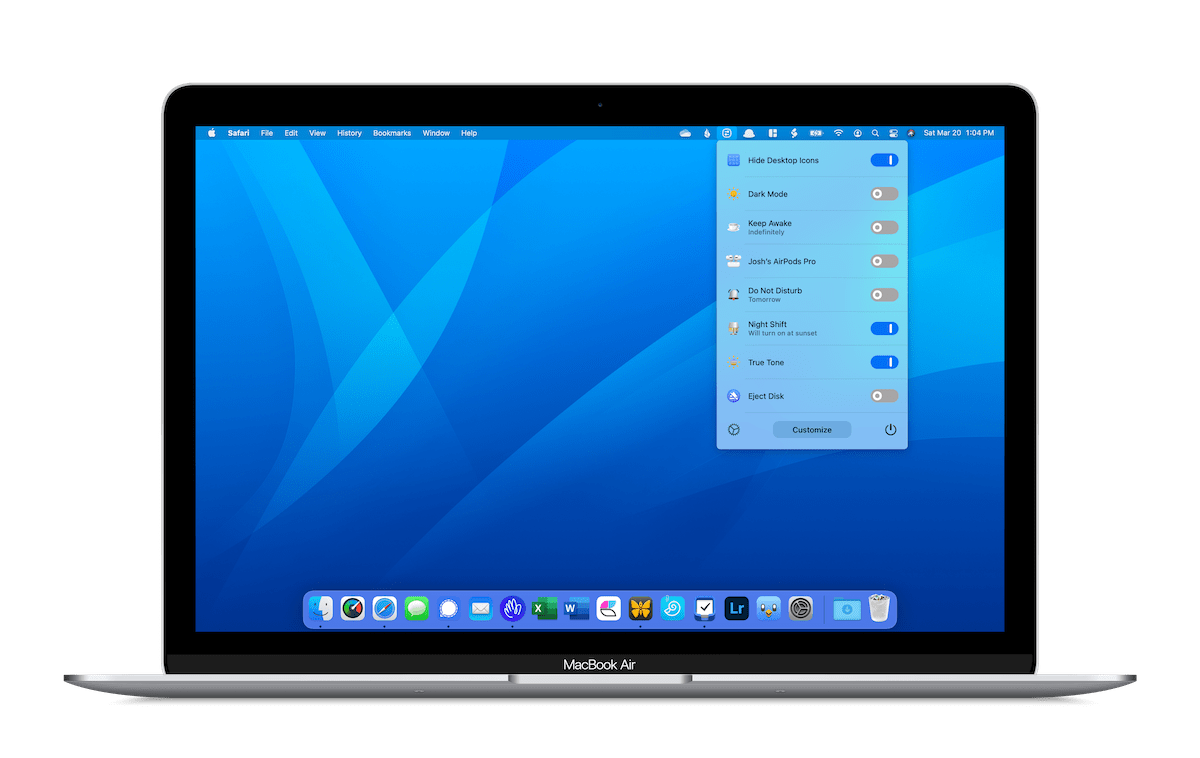Click the date and time in menu bar
This screenshot has width=1200, height=758.
click(959, 133)
